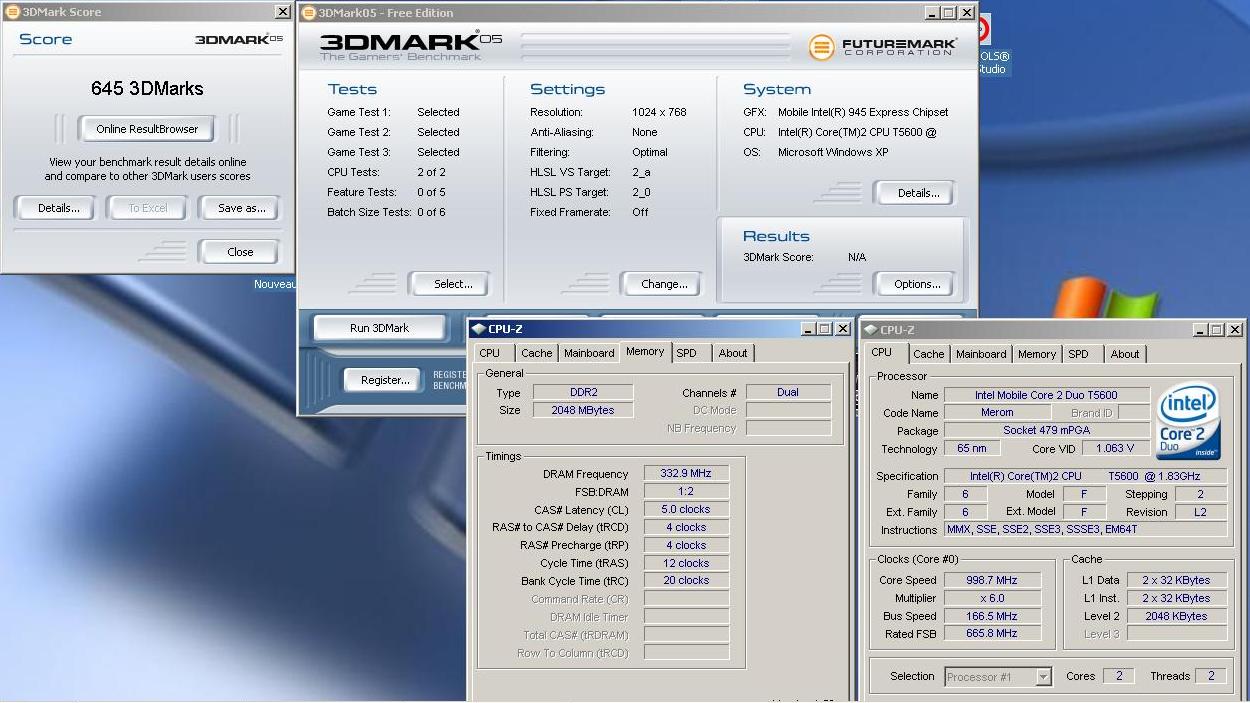Click the FSB:DRAM 1:2 field
1250x703 pixels.
[x=686, y=492]
